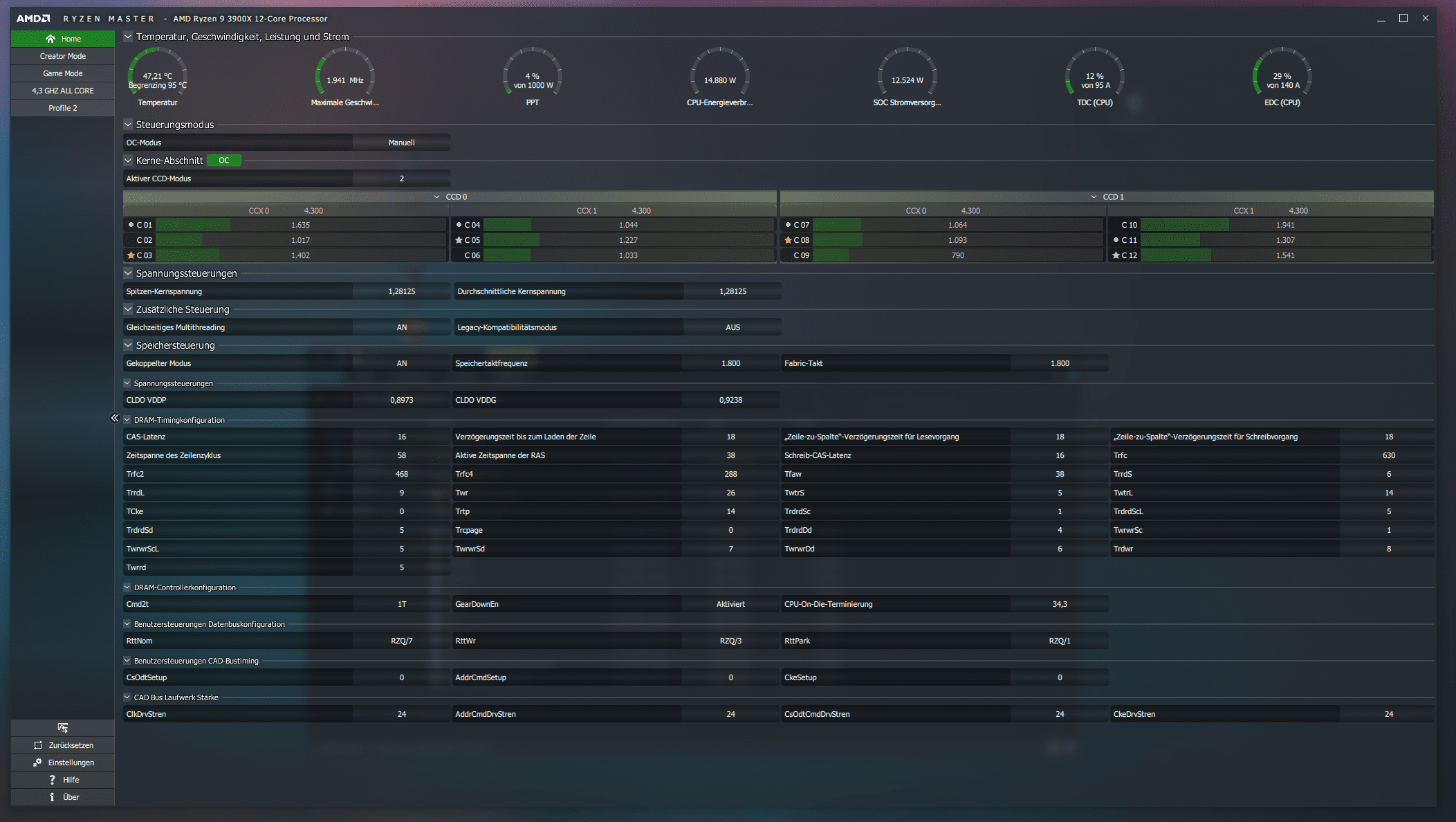Viewport: 1456px width, 822px height.
Task: Switch to the Game Mode profile
Action: pyautogui.click(x=63, y=73)
